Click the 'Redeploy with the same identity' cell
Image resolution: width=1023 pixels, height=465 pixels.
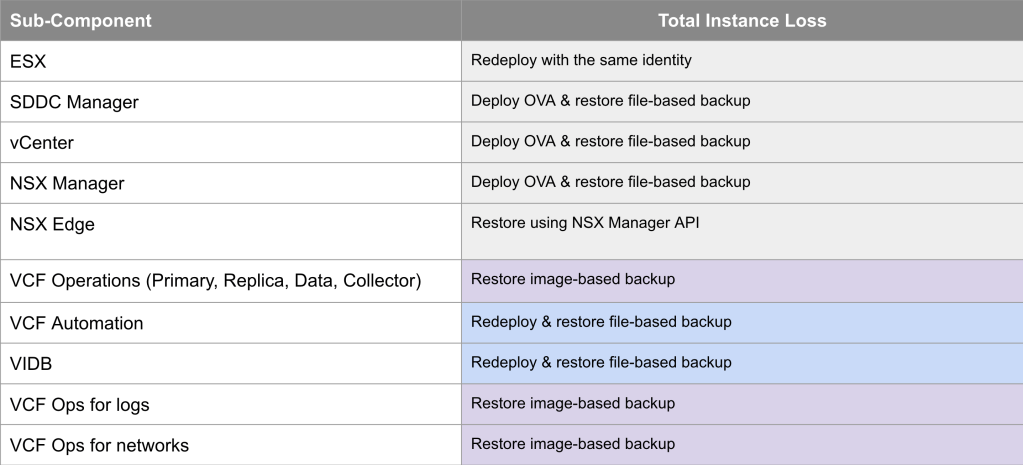click(x=581, y=61)
